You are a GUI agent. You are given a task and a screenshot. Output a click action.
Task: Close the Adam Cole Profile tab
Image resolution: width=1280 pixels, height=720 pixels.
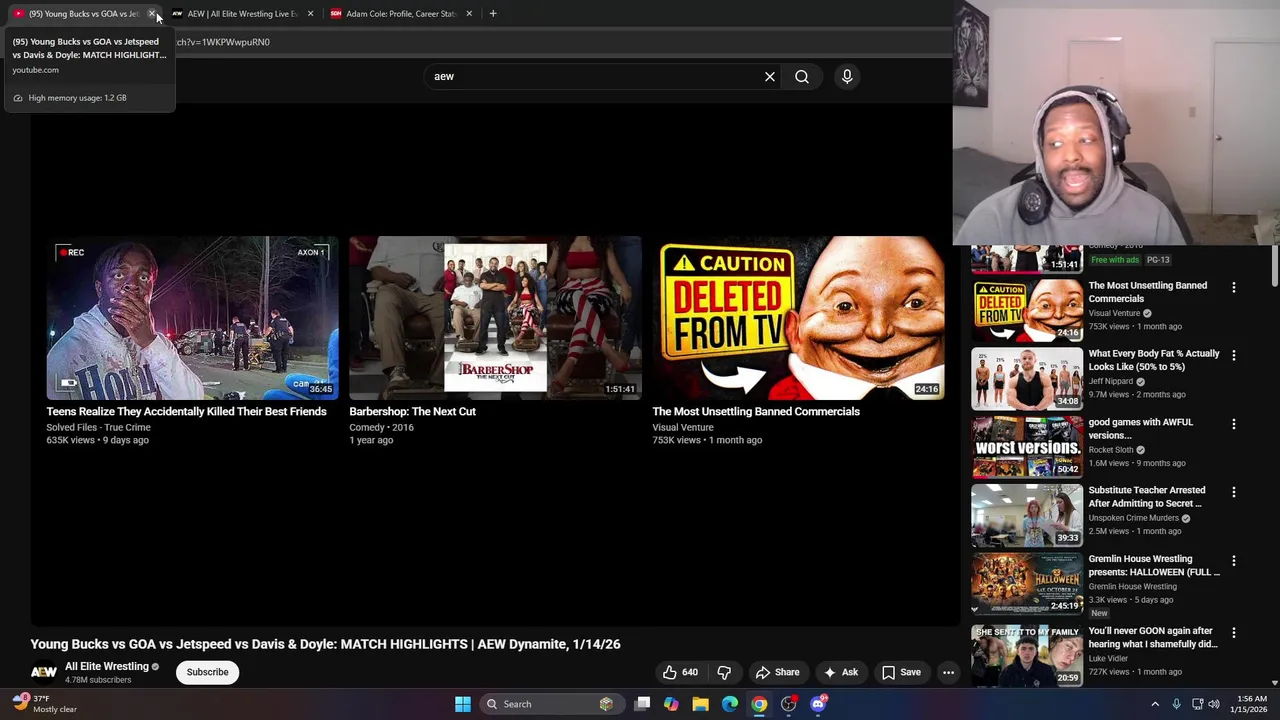469,14
